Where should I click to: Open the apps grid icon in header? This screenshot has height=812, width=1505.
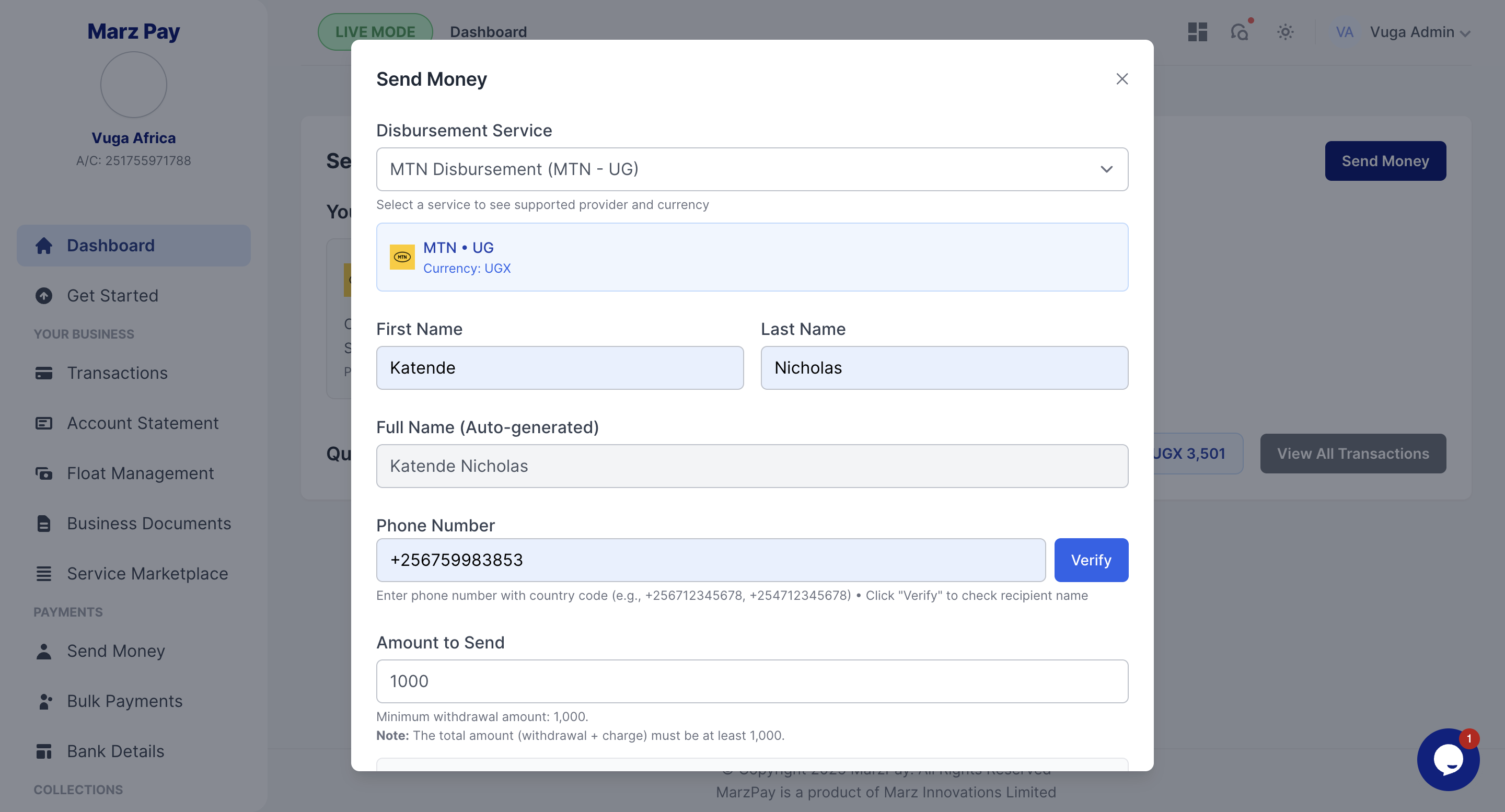point(1197,31)
